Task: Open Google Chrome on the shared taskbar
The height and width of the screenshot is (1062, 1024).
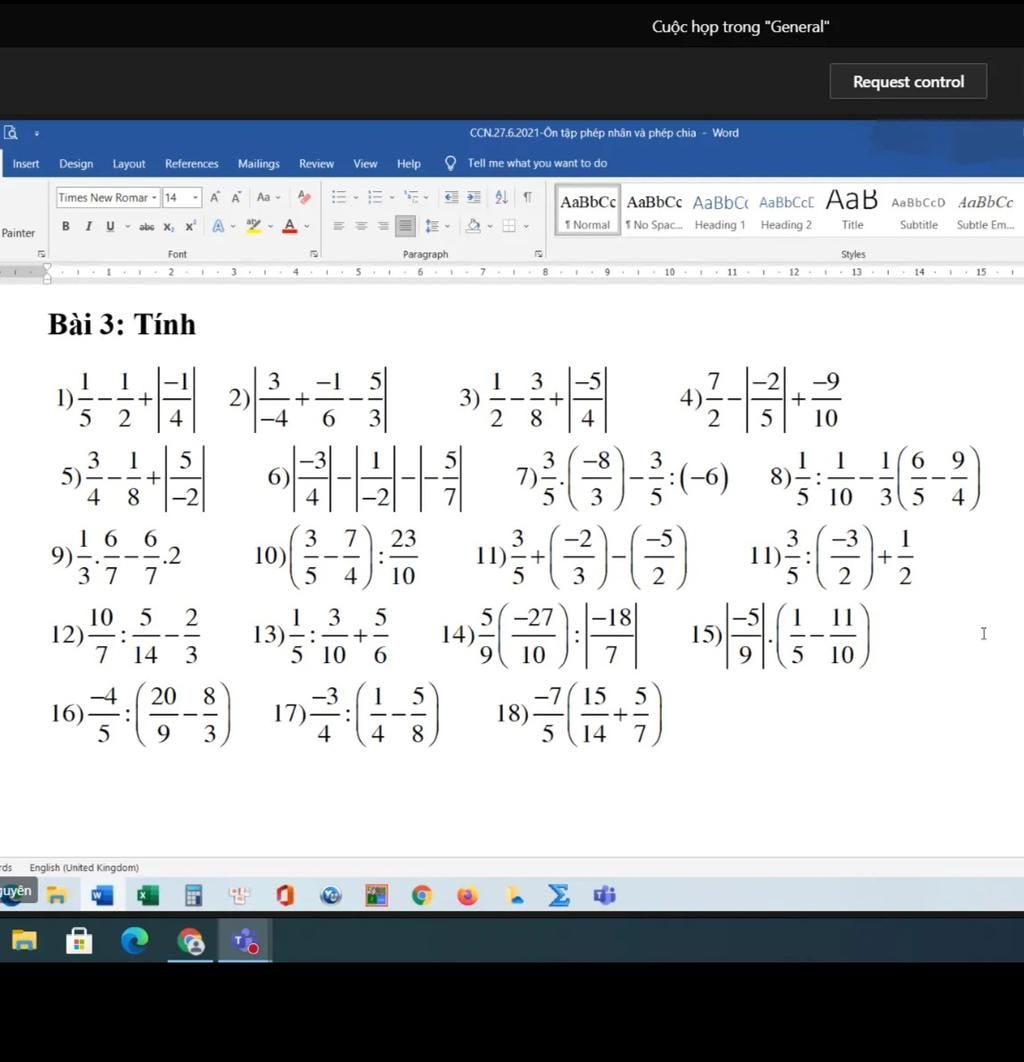Action: pos(421,895)
